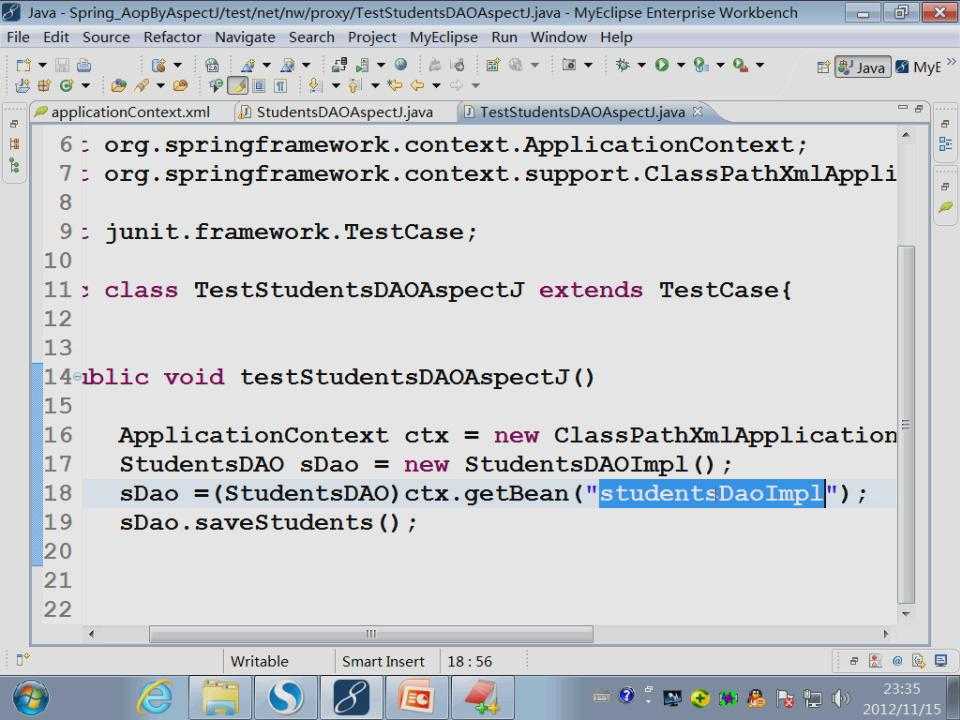Open the Debug dropdown arrow

[641, 65]
